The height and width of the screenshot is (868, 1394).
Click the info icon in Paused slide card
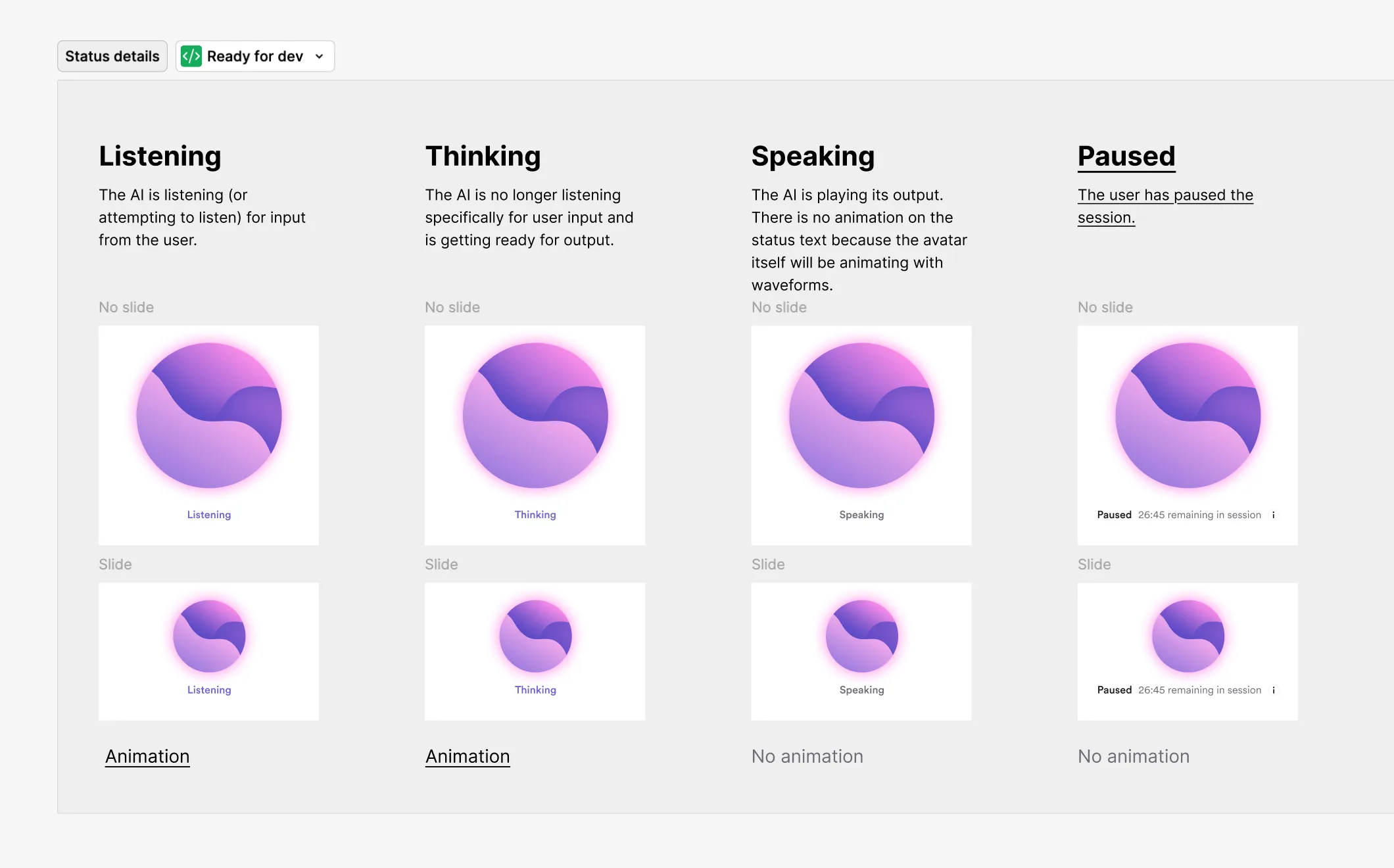click(x=1274, y=690)
